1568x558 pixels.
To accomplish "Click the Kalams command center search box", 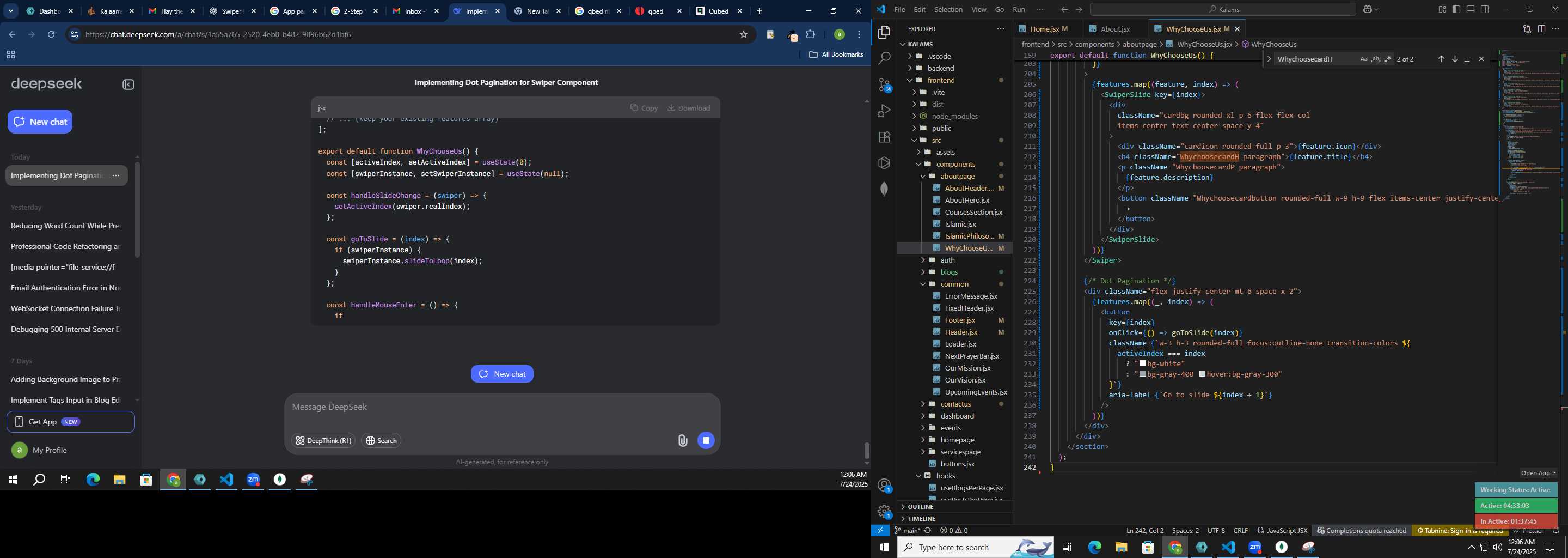I will [x=1222, y=10].
